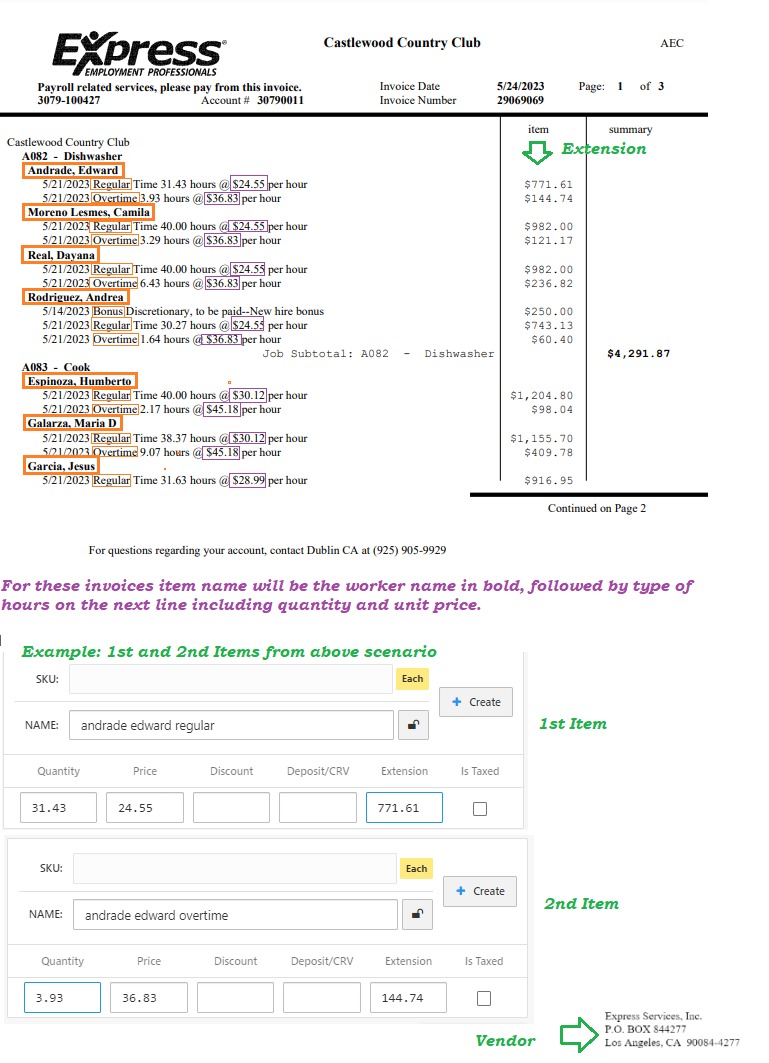The height and width of the screenshot is (1063, 769).
Task: Click the Quantity field showing 3.93
Action: pyautogui.click(x=62, y=998)
